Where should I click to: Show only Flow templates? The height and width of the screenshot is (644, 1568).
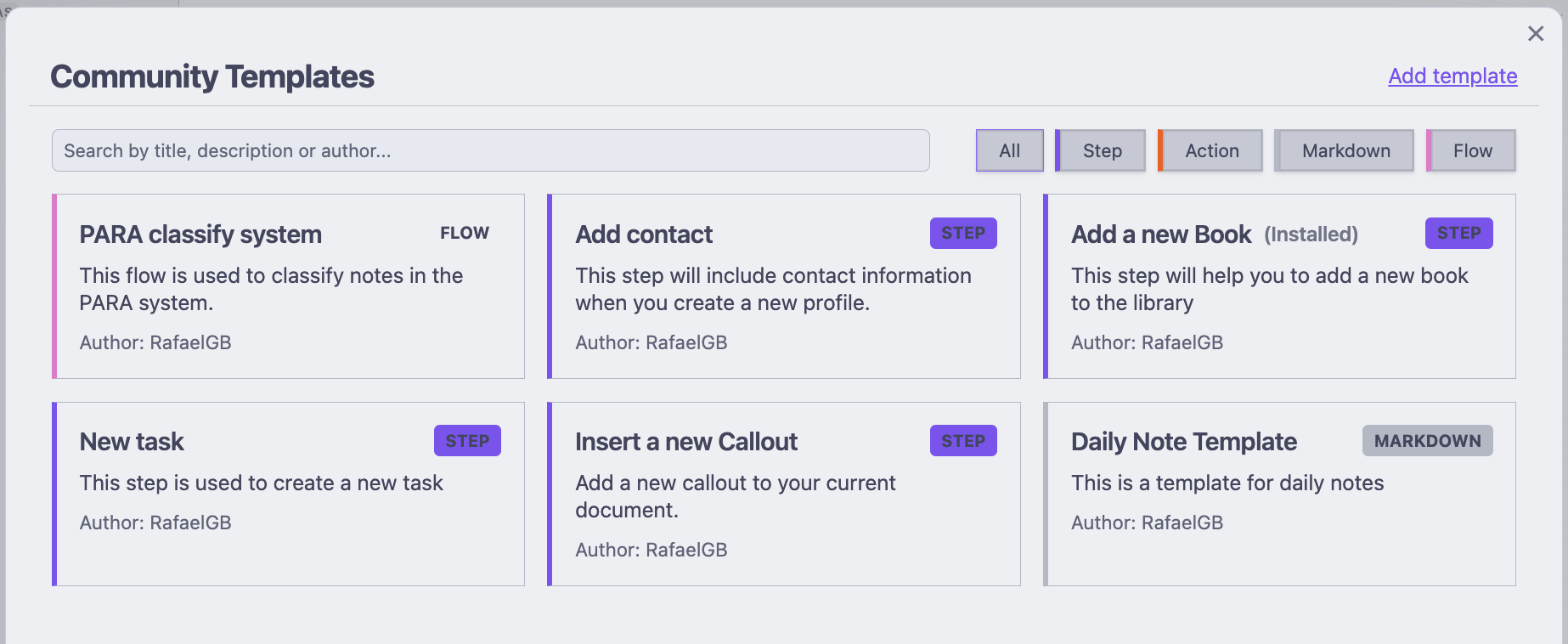pos(1471,150)
